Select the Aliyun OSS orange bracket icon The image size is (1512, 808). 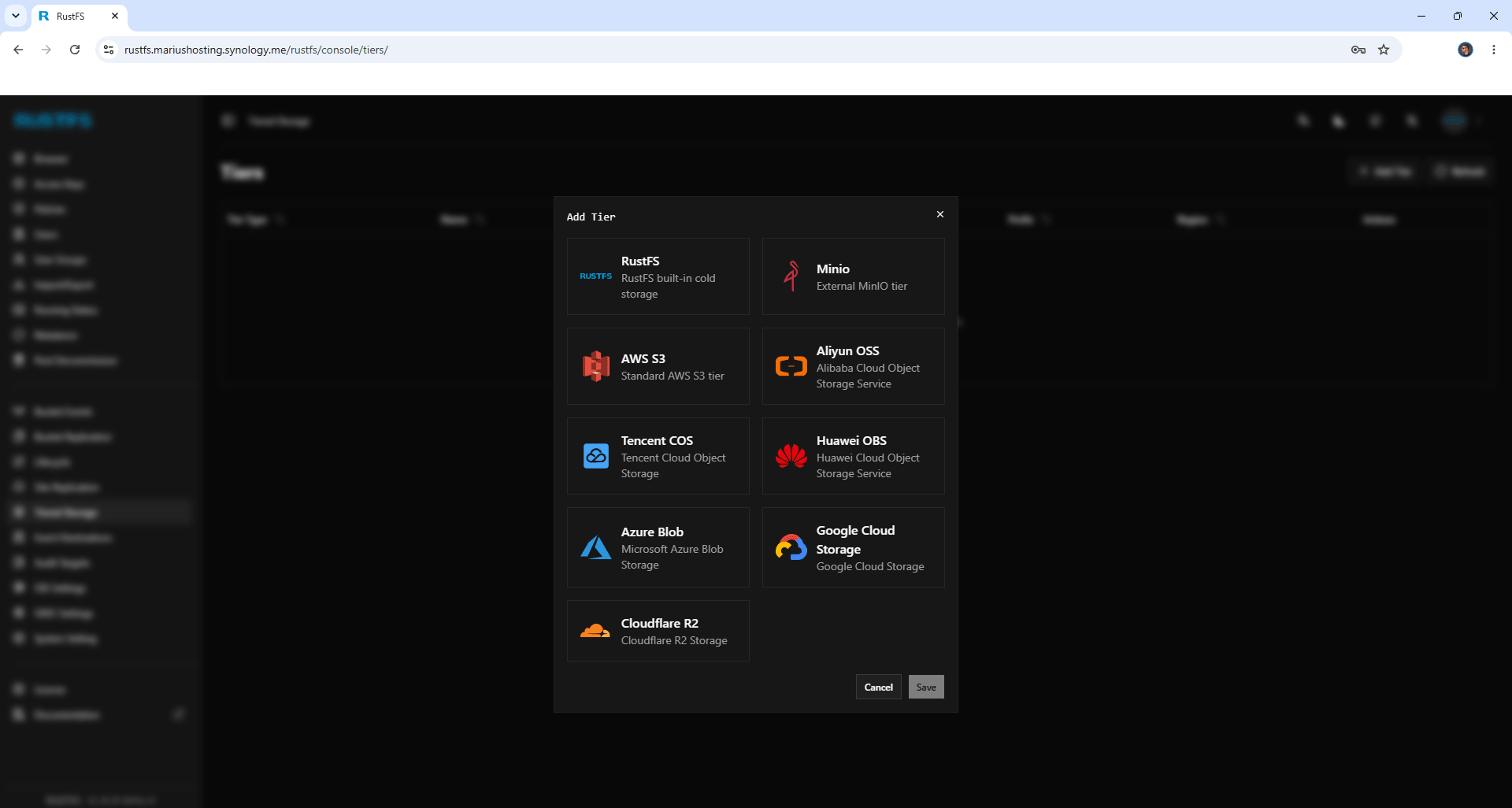pyautogui.click(x=791, y=366)
